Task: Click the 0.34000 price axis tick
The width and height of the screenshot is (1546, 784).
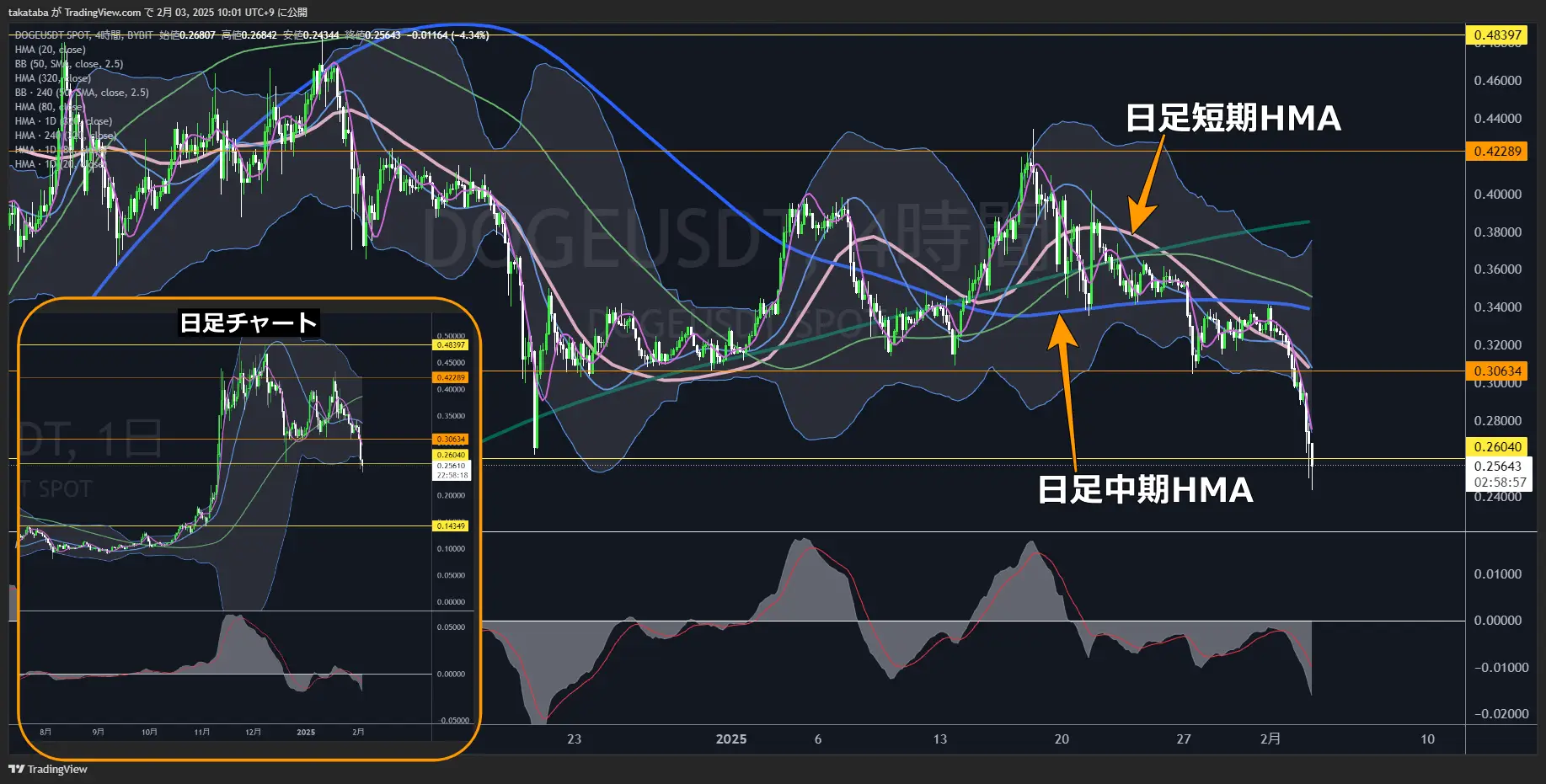Action: [x=1497, y=307]
